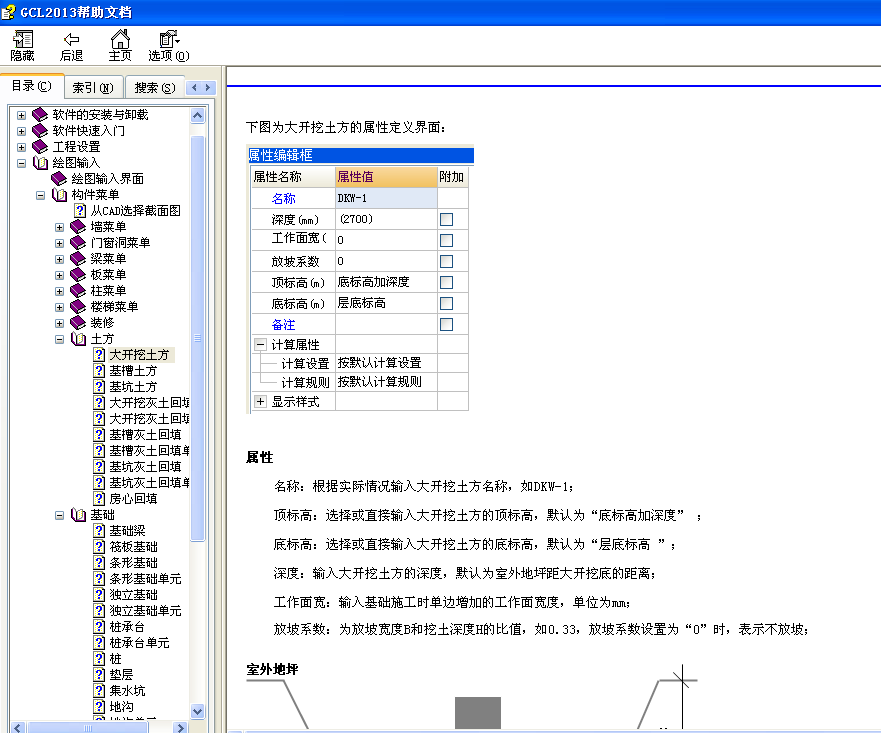Viewport: 881px width, 733px height.
Task: Toggle the 工作面宽 attach checkbox
Action: [446, 240]
